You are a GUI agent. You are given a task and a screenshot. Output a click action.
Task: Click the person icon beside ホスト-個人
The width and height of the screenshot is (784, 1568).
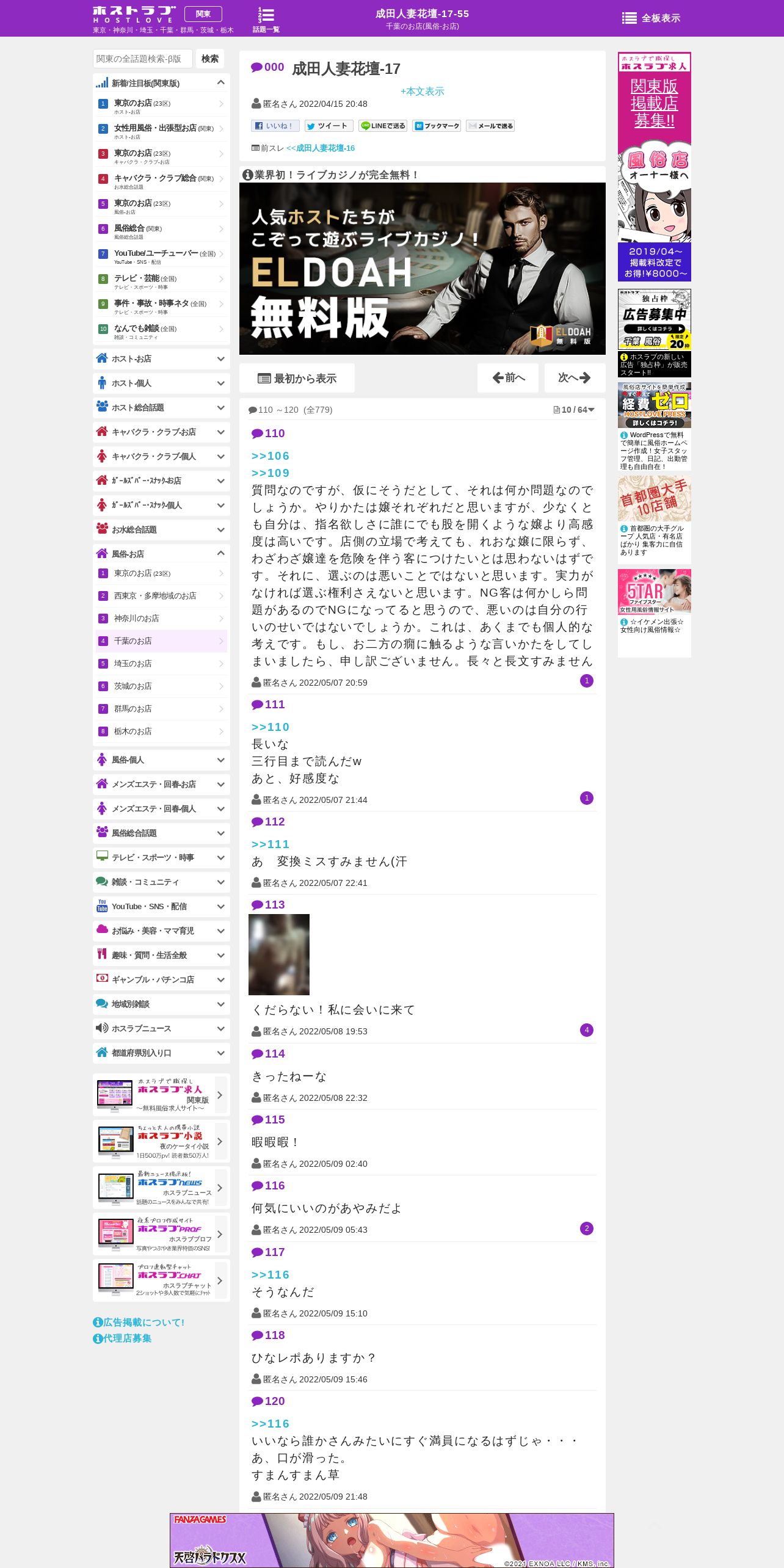[102, 383]
